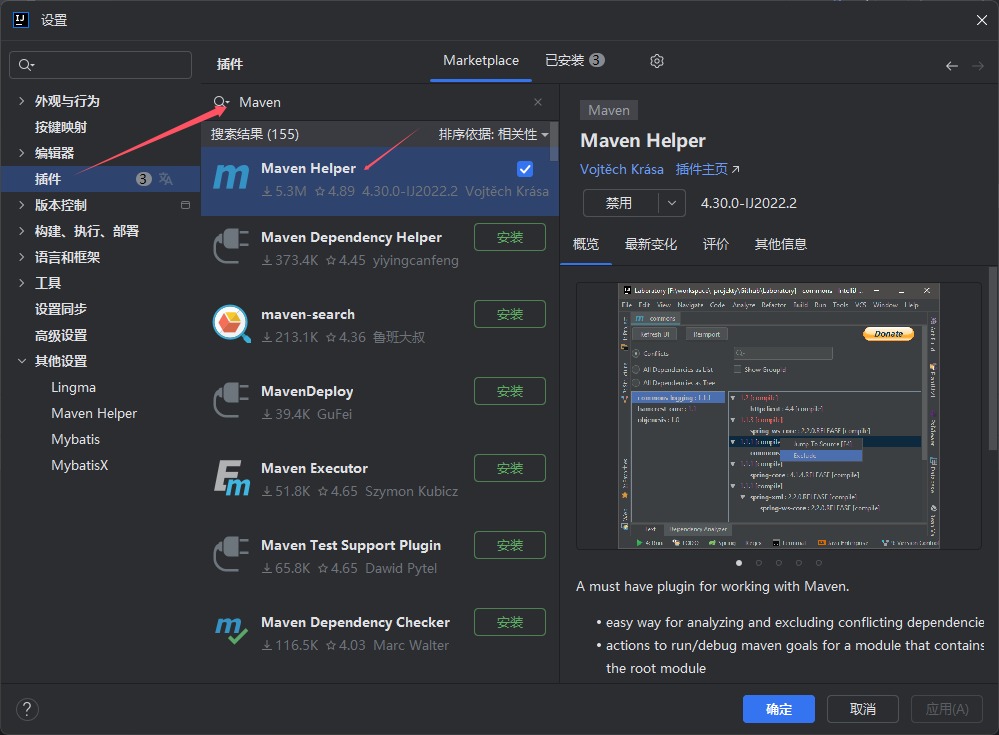Select Lingma under 其他设置
Image resolution: width=999 pixels, height=735 pixels.
pyautogui.click(x=73, y=387)
